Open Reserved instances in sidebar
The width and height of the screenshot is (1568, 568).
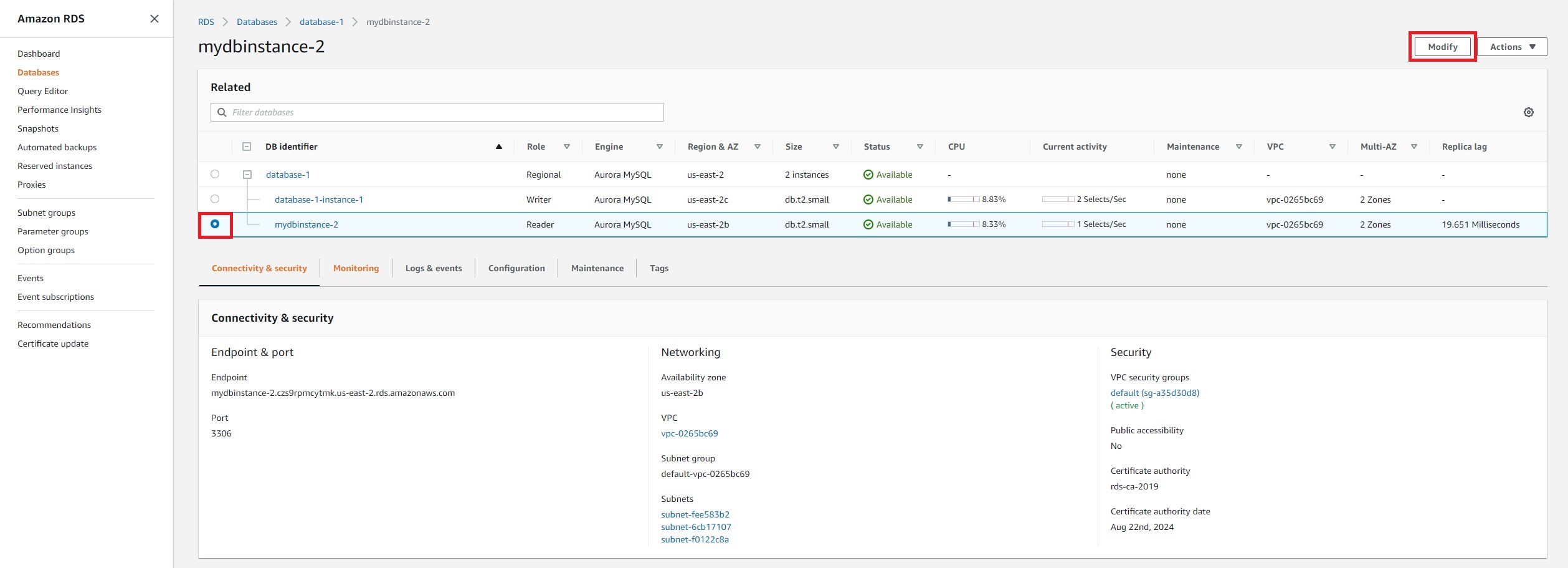coord(55,166)
